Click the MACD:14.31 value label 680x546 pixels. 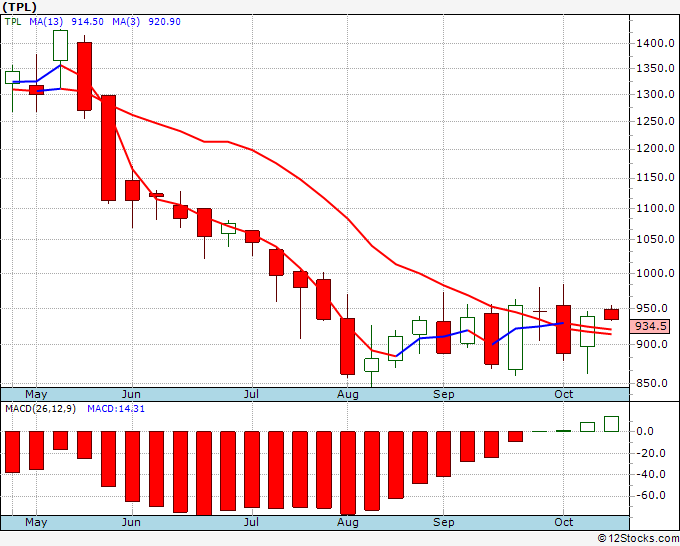point(116,409)
